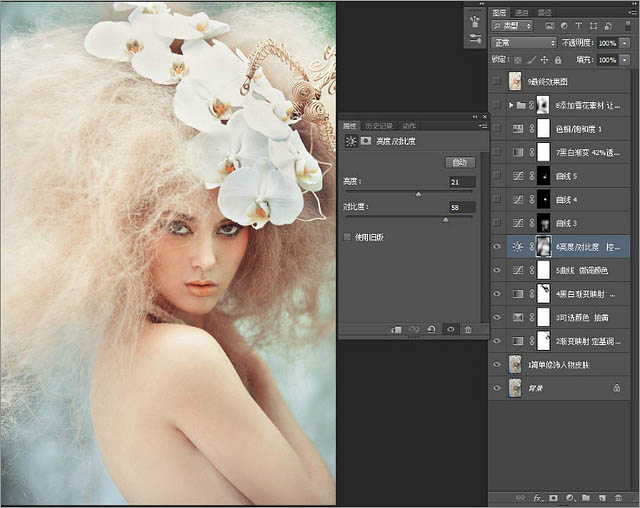Add a layer mask from Layers panel footer
Screen dimensions: 640x508
552,497
